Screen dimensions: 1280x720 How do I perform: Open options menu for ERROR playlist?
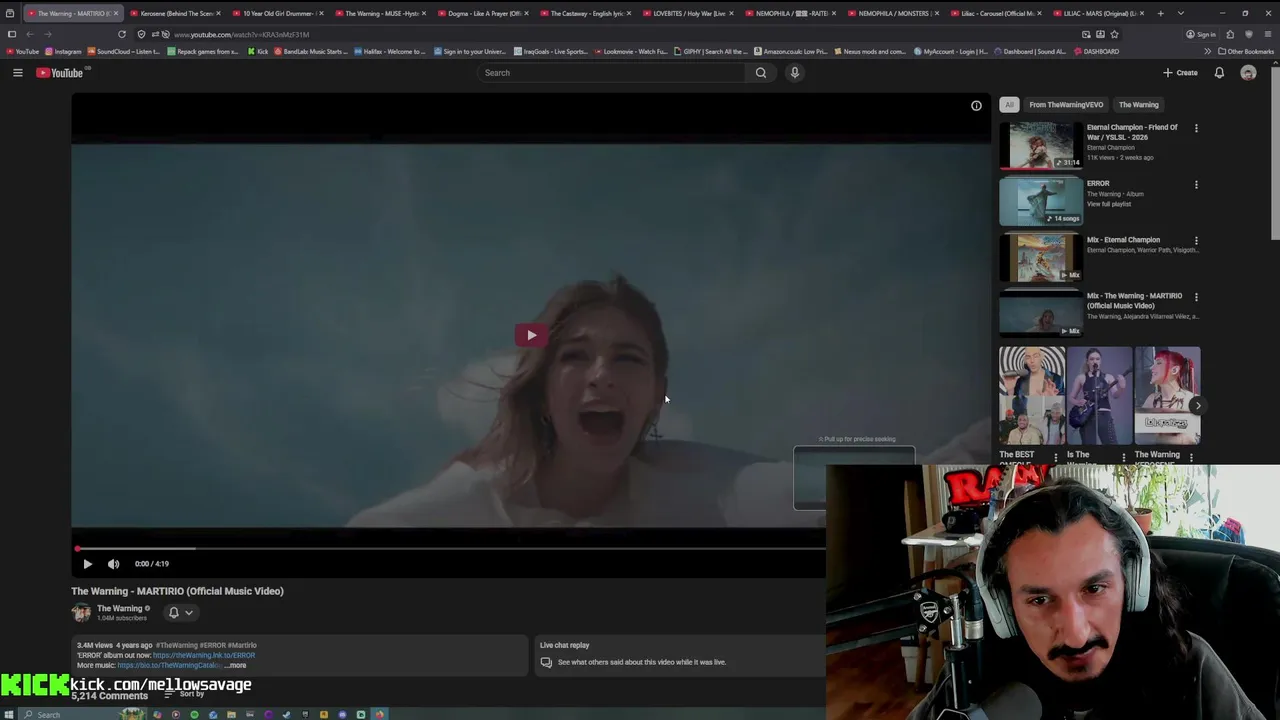click(x=1196, y=184)
